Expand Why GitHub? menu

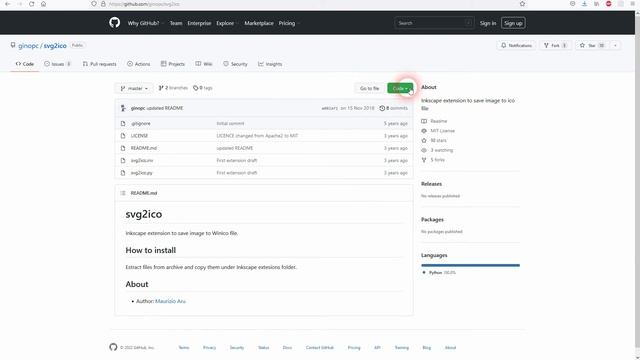tap(145, 23)
